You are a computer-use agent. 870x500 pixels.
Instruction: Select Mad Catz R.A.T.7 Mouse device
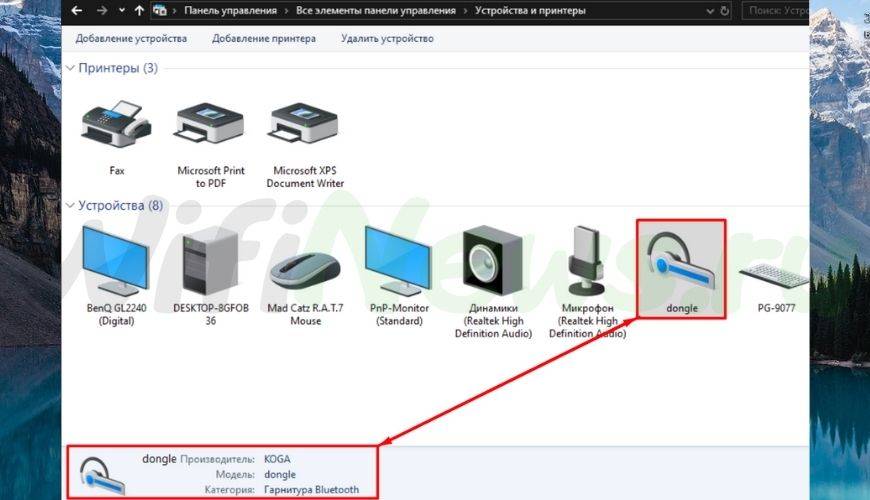pos(305,265)
